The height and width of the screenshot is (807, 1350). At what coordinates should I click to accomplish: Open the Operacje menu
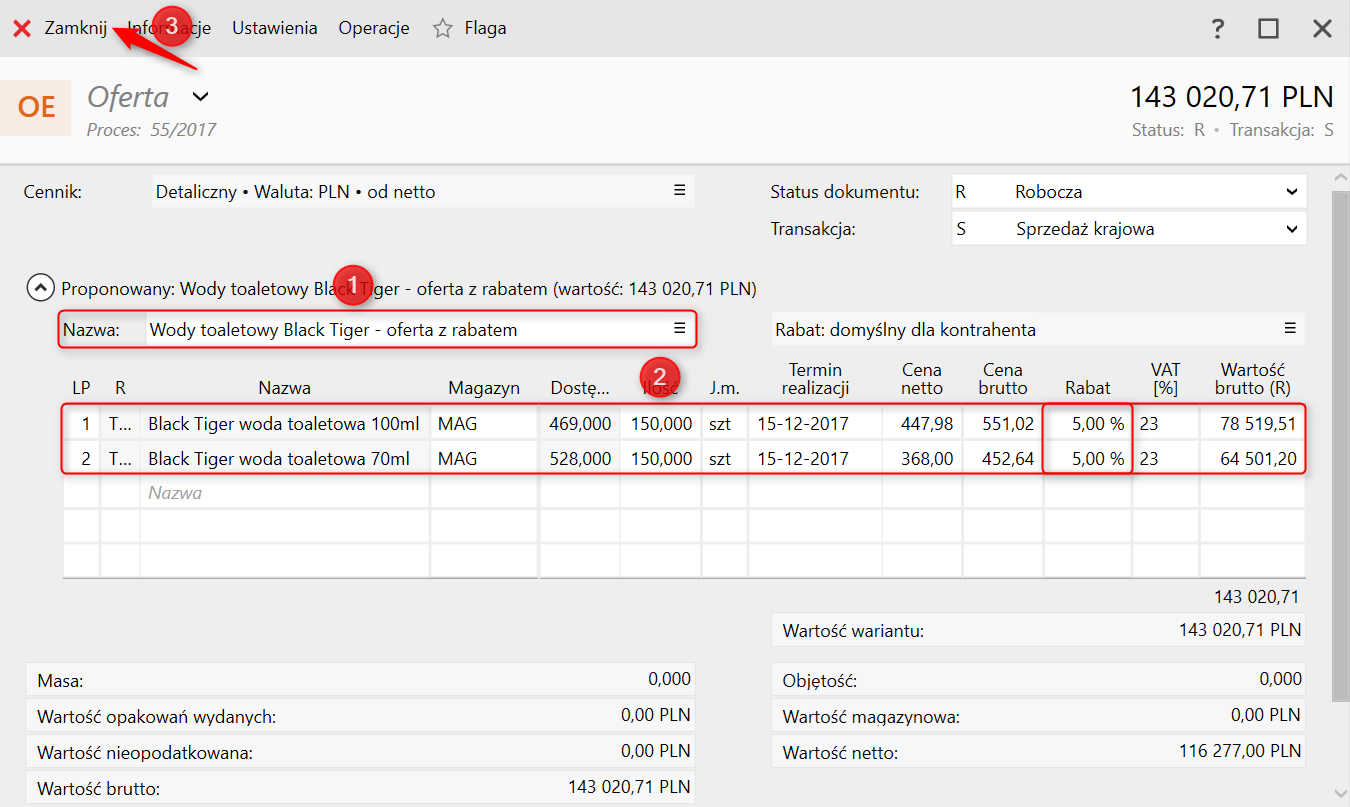point(374,28)
